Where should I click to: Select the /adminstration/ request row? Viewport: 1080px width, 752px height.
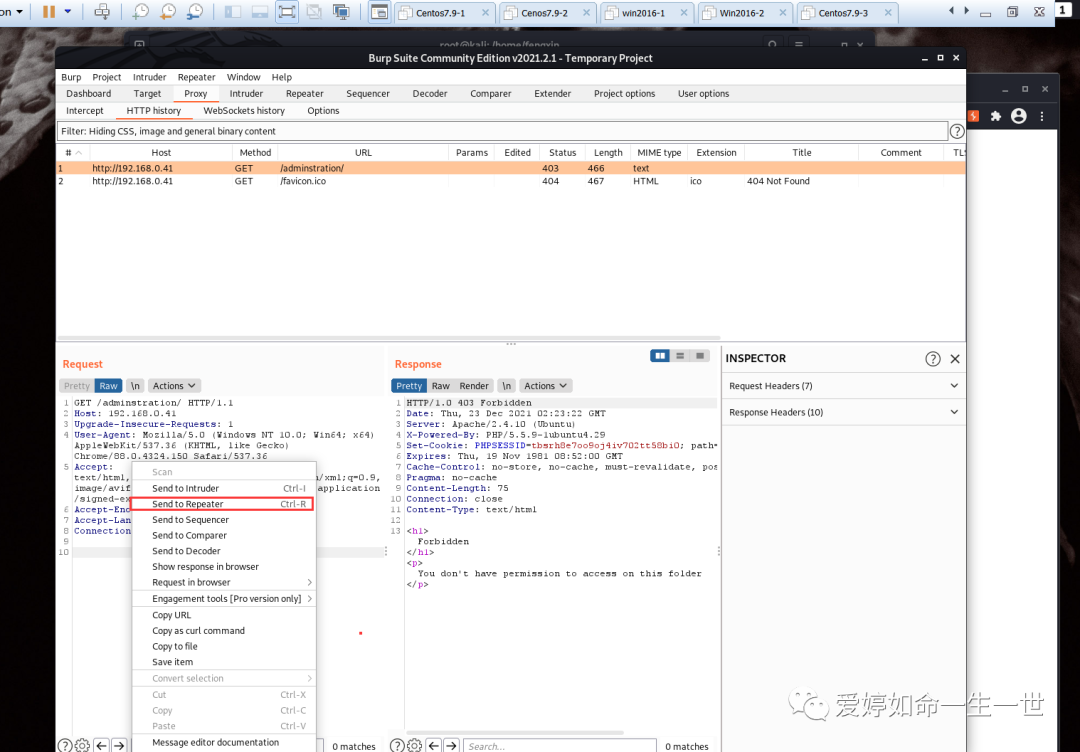pyautogui.click(x=510, y=168)
